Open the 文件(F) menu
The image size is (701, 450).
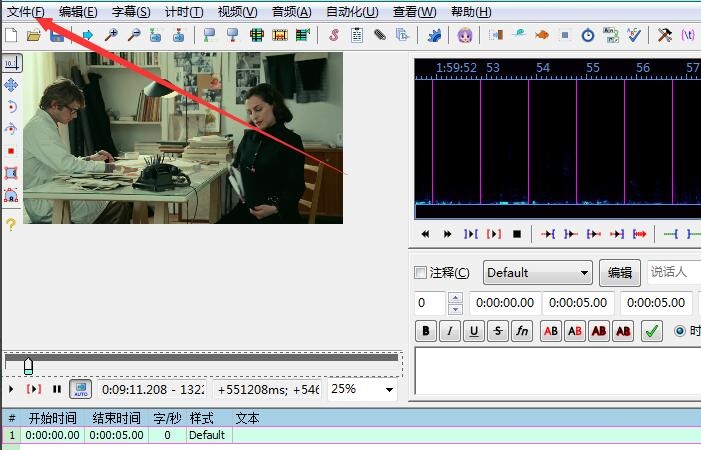[26, 12]
